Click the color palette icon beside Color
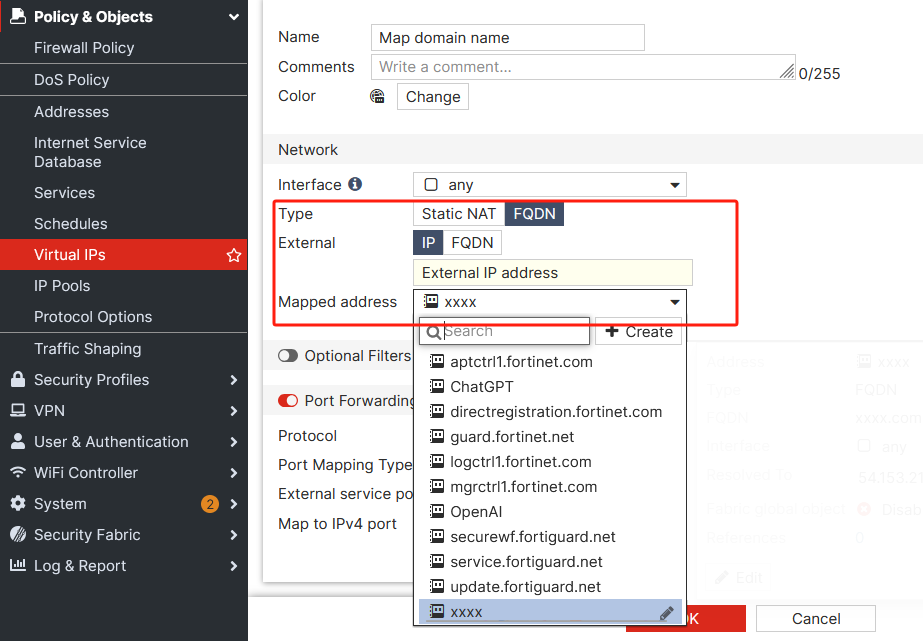The width and height of the screenshot is (923, 641). click(377, 96)
